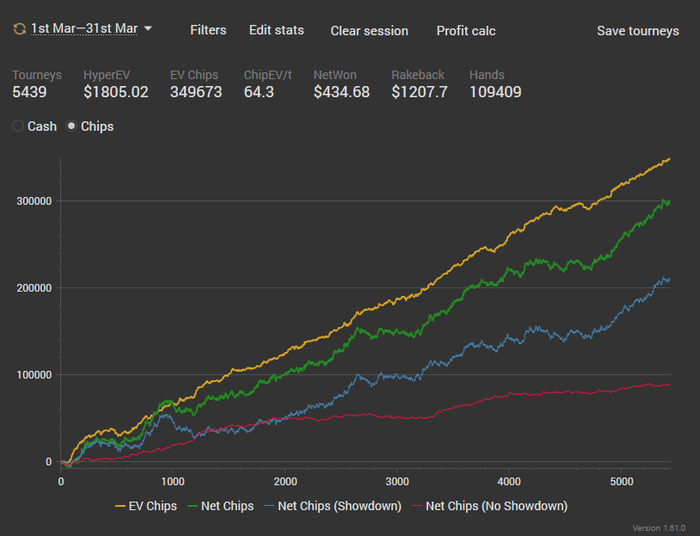Toggle the Net Chips legend series

[x=221, y=506]
